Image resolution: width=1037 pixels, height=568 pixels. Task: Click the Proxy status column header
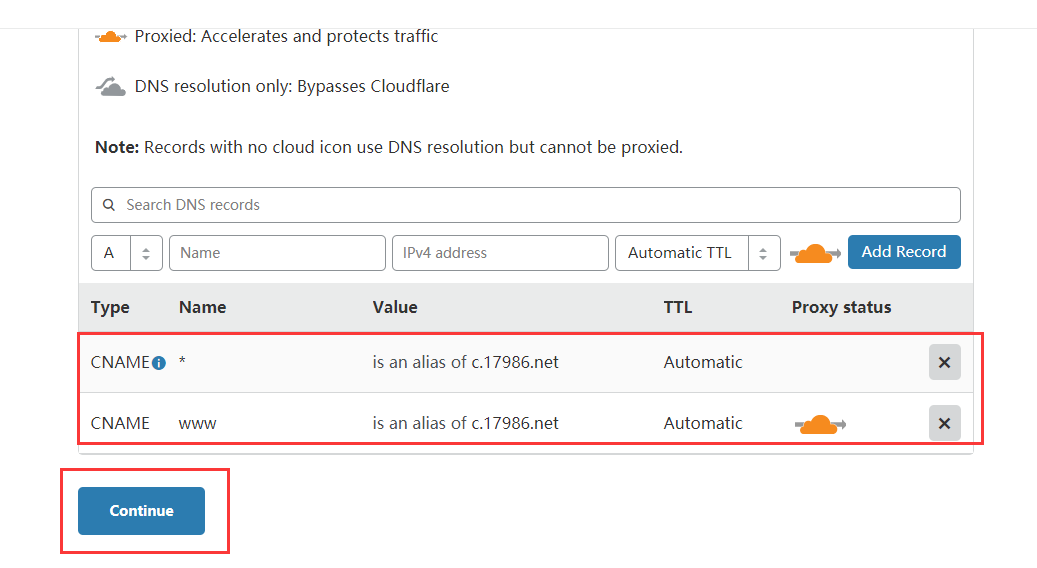[841, 307]
